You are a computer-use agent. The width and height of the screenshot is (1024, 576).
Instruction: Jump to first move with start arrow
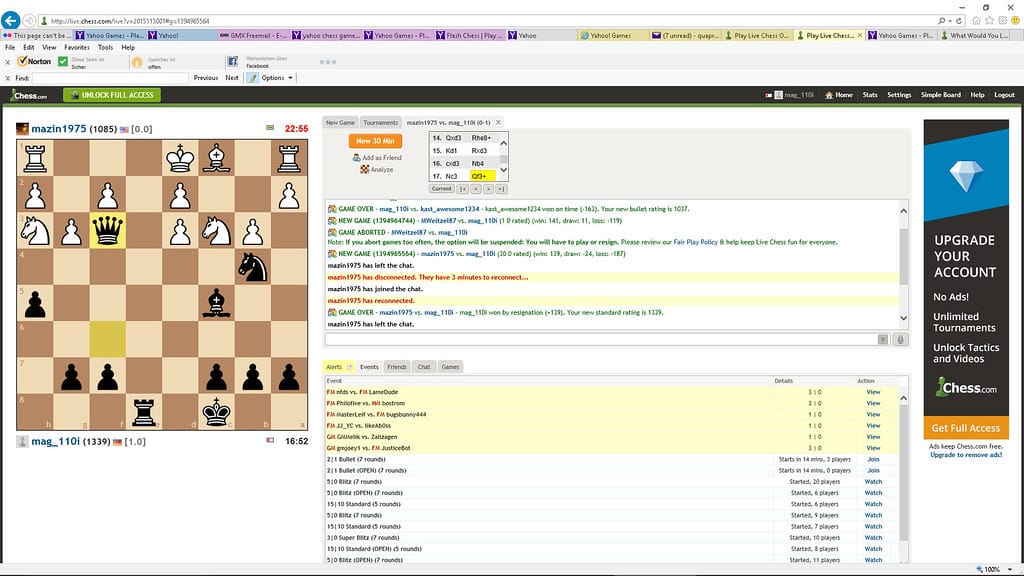[x=463, y=189]
